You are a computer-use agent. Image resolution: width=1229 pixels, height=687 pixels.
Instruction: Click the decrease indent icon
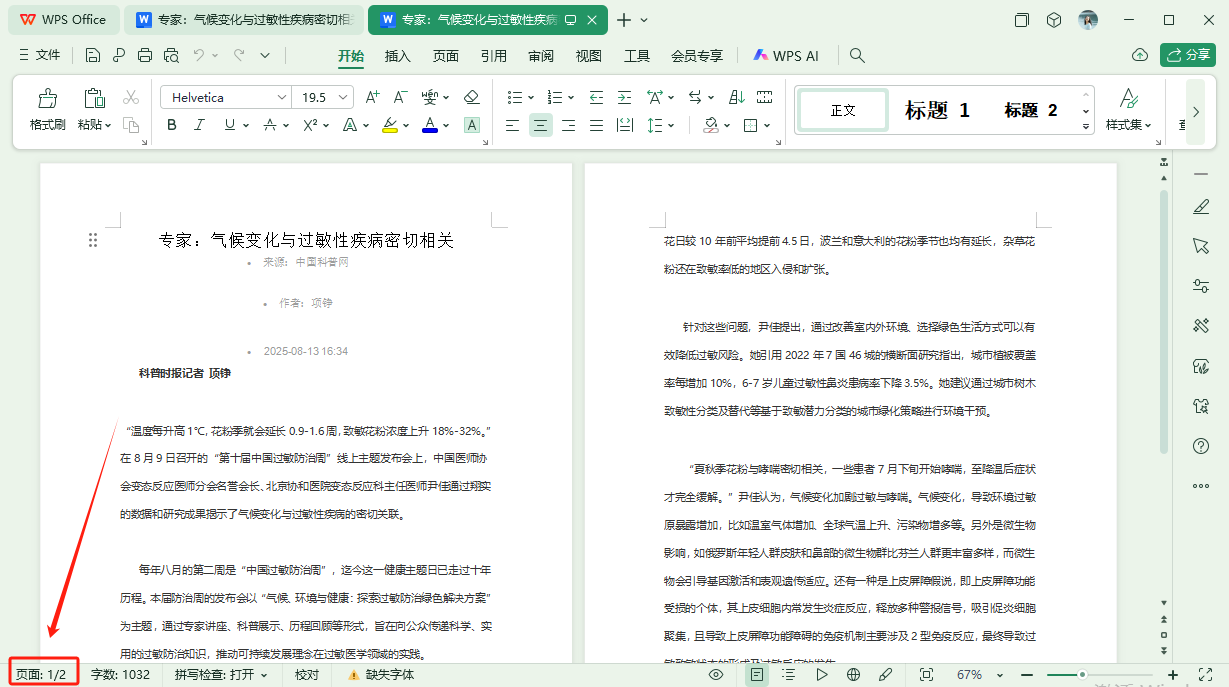coord(597,96)
